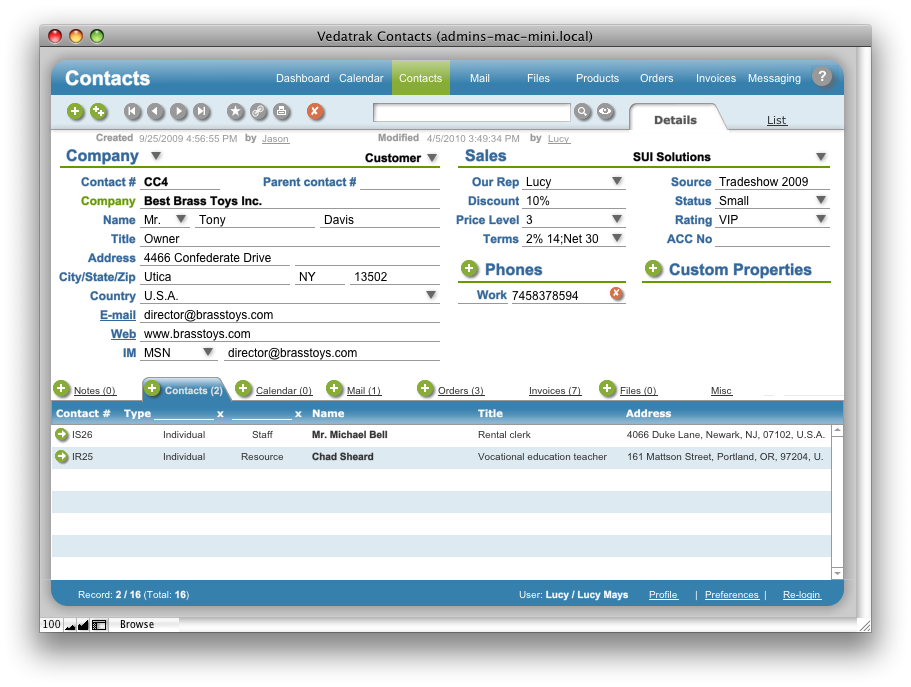The width and height of the screenshot is (911, 687).
Task: Add a new note plus icon
Action: 62,388
